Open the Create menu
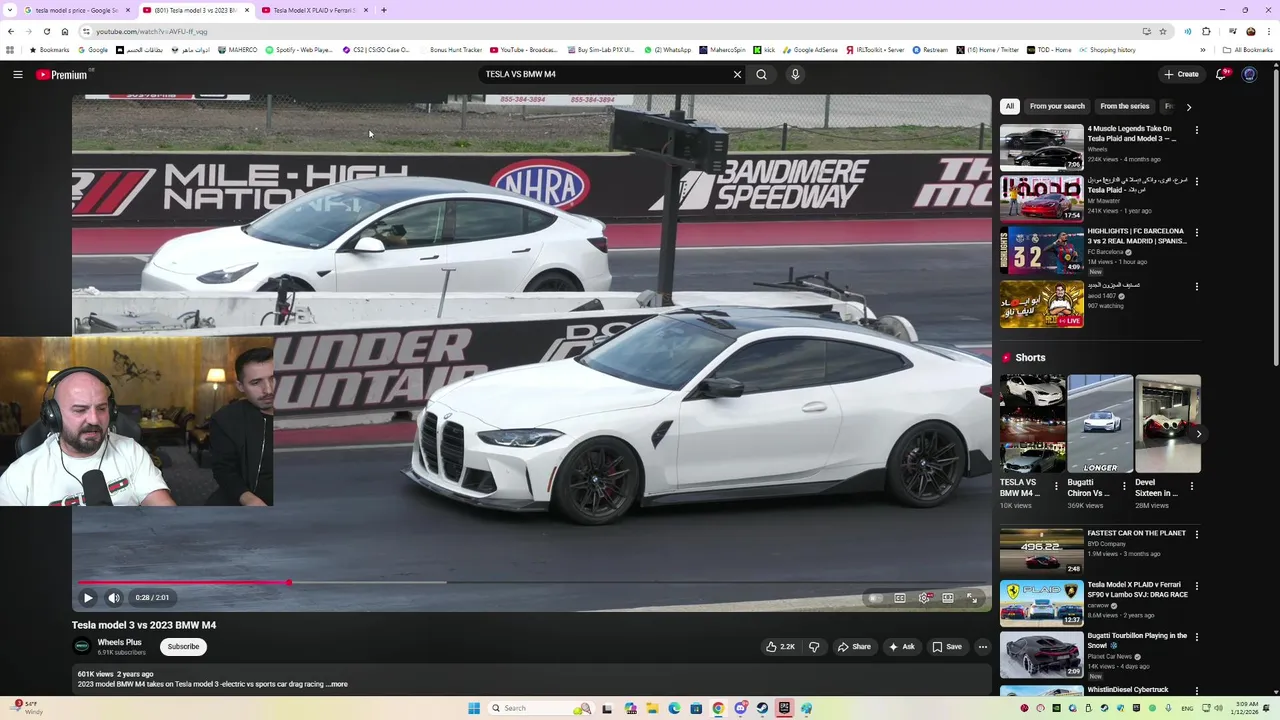Image resolution: width=1280 pixels, height=720 pixels. click(1181, 74)
